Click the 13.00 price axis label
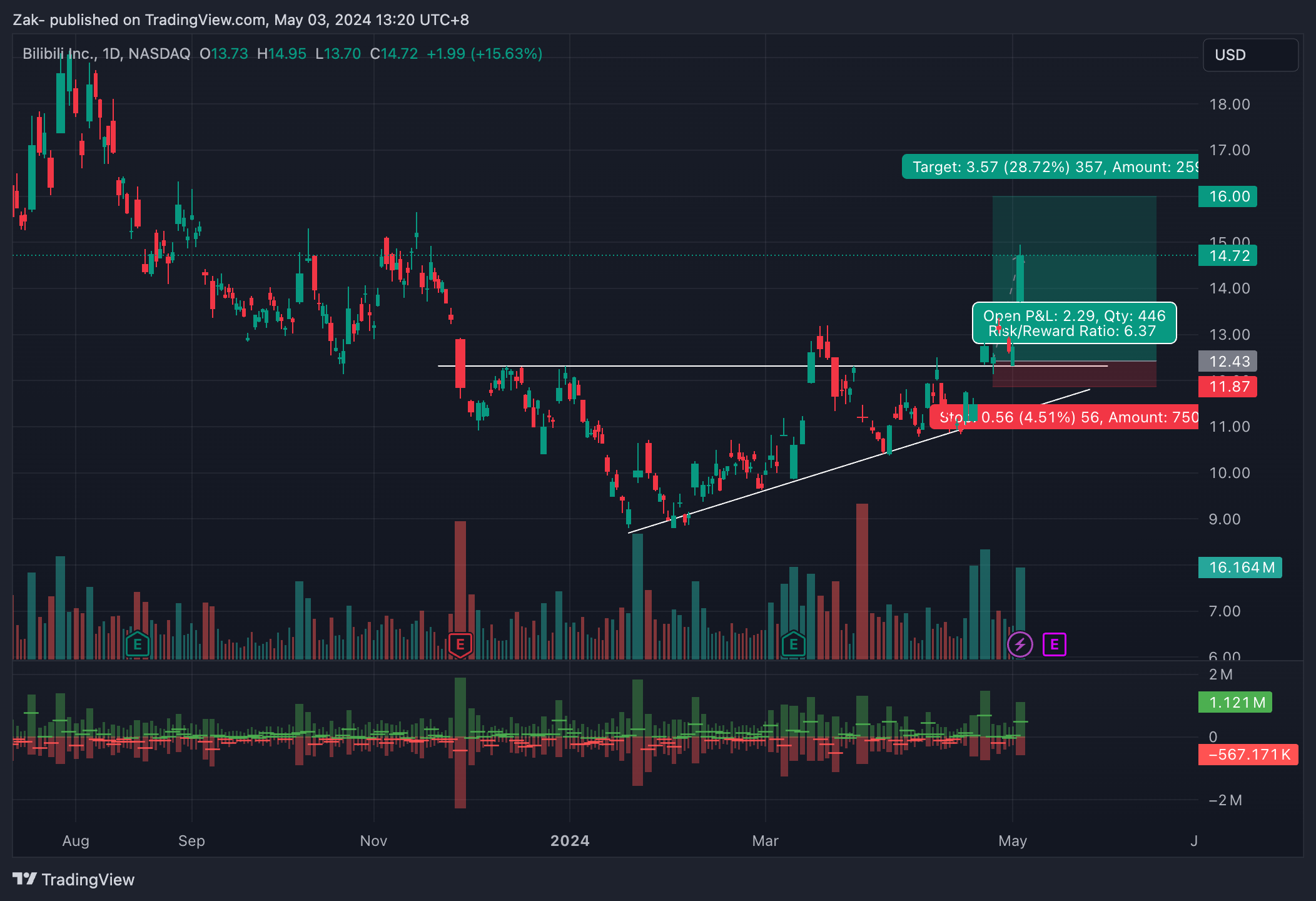The image size is (1316, 901). [x=1230, y=335]
